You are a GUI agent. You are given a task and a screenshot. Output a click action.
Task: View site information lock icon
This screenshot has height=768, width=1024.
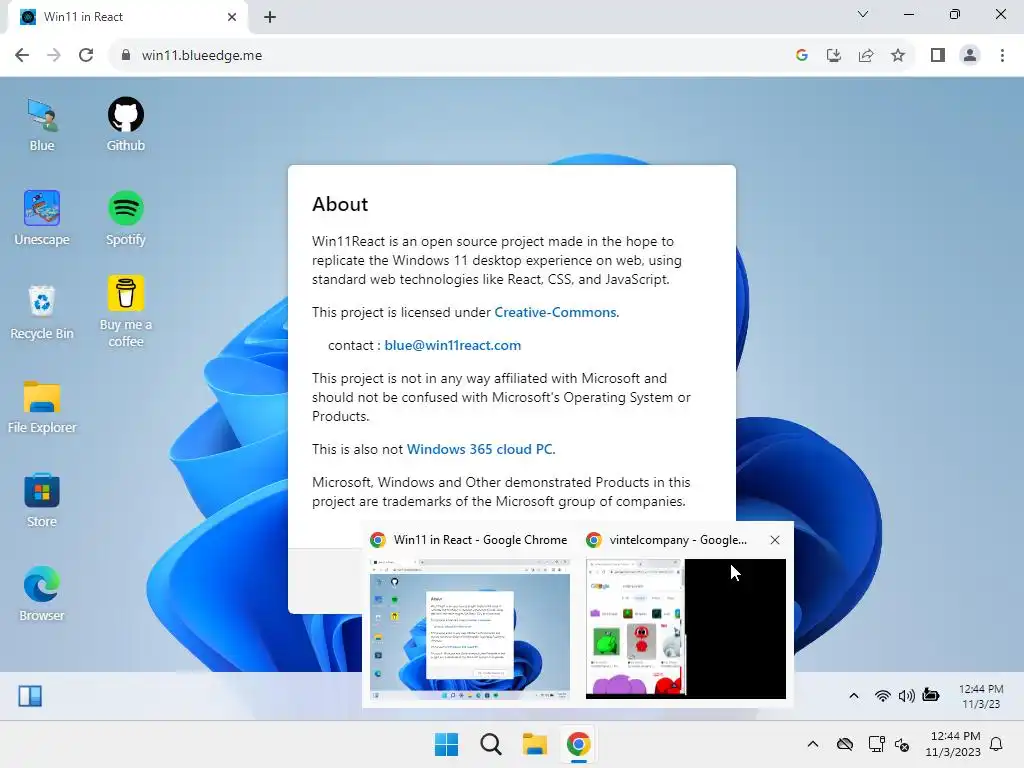click(126, 56)
